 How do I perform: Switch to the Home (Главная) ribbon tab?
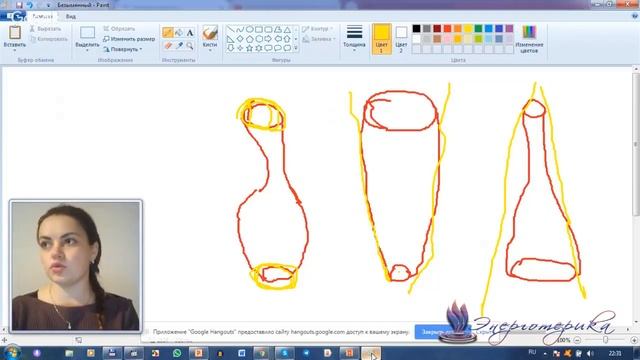(42, 16)
